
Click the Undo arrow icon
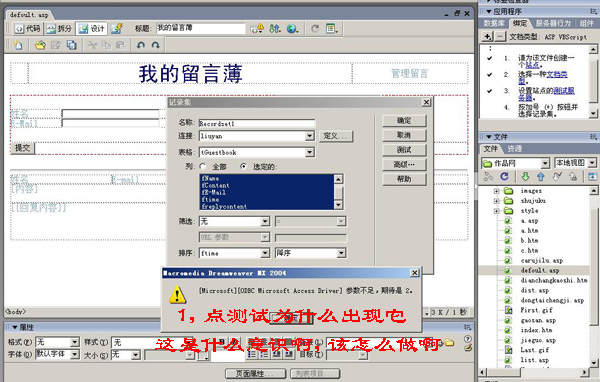141,45
